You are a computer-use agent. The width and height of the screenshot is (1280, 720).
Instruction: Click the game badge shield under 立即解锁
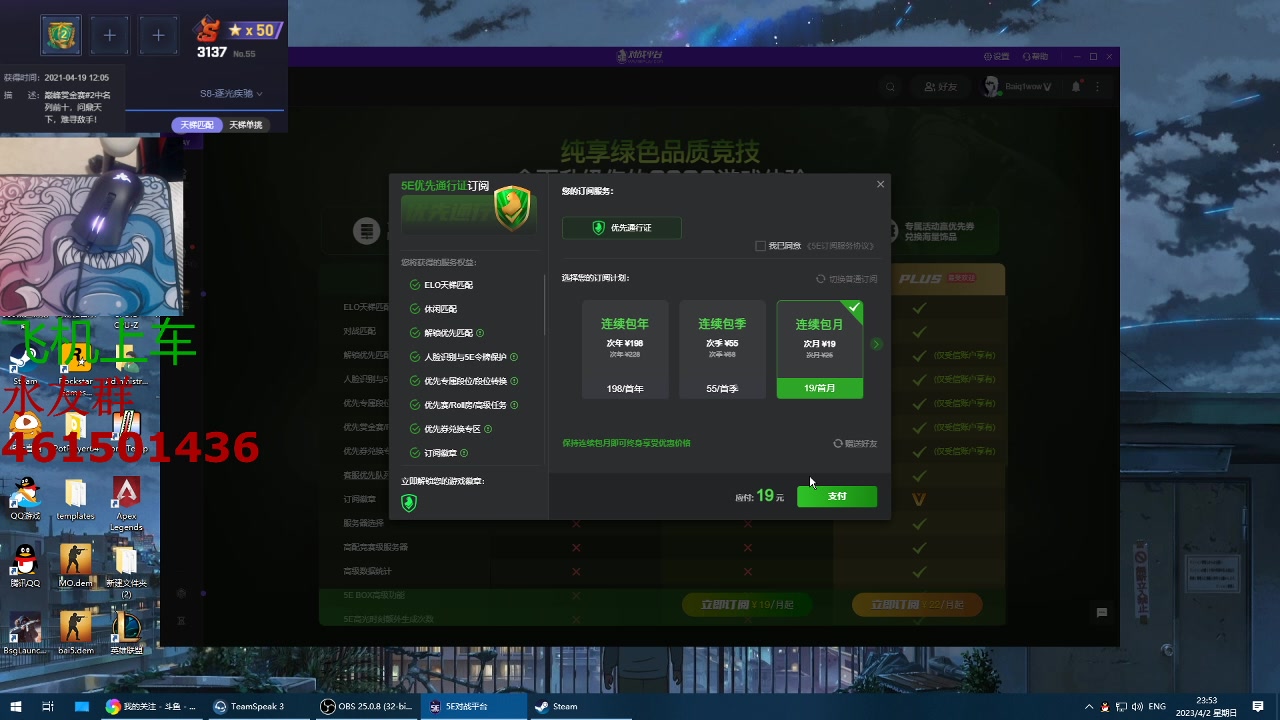tap(409, 503)
